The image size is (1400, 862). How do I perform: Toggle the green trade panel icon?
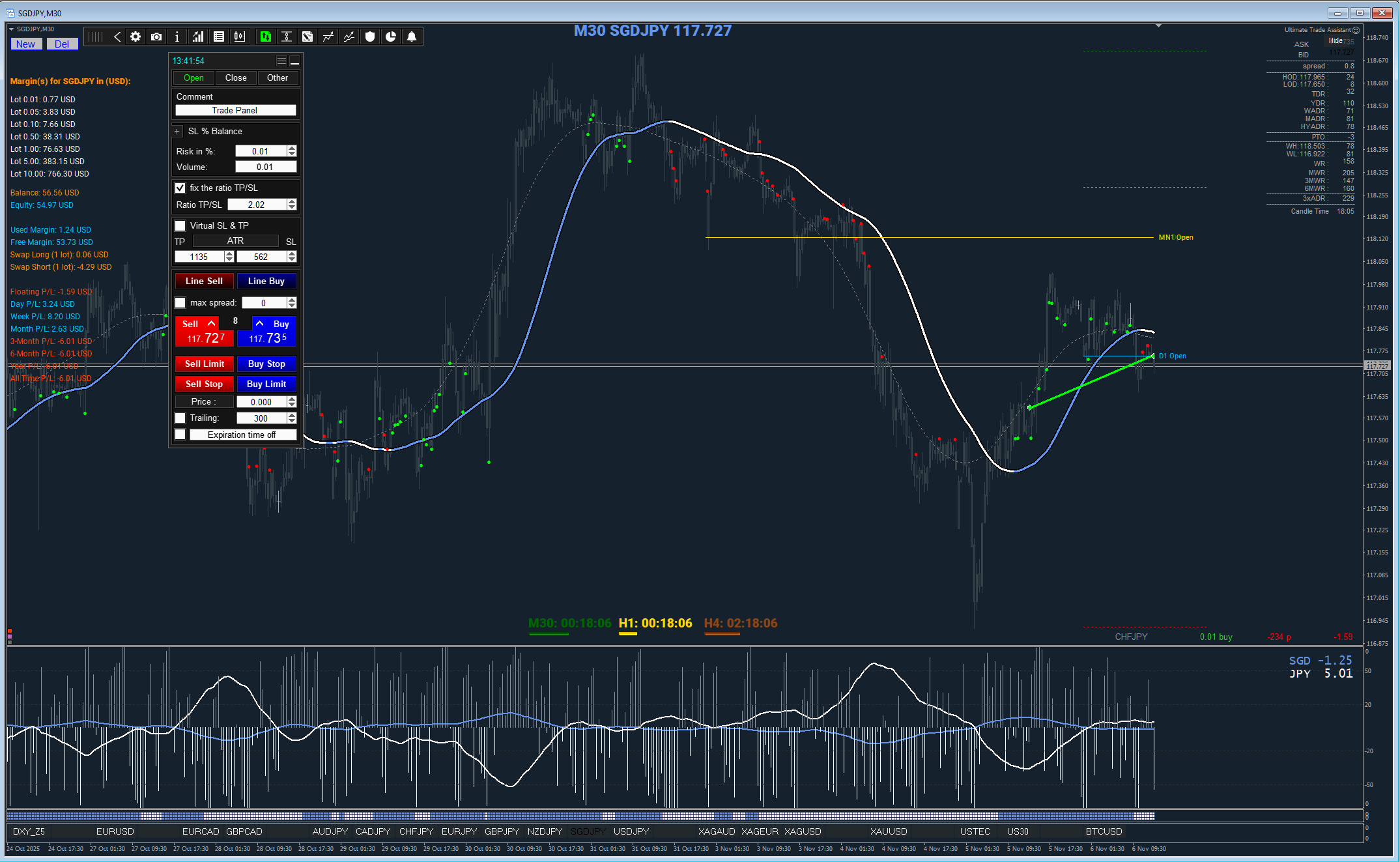point(265,37)
